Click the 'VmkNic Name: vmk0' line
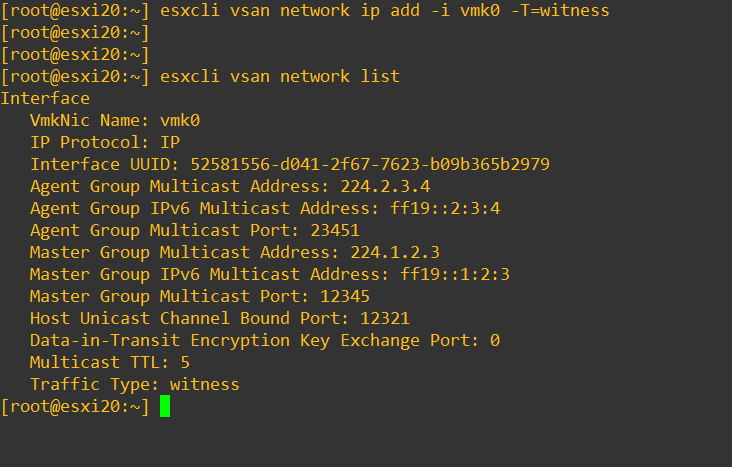732x467 pixels. 115,120
